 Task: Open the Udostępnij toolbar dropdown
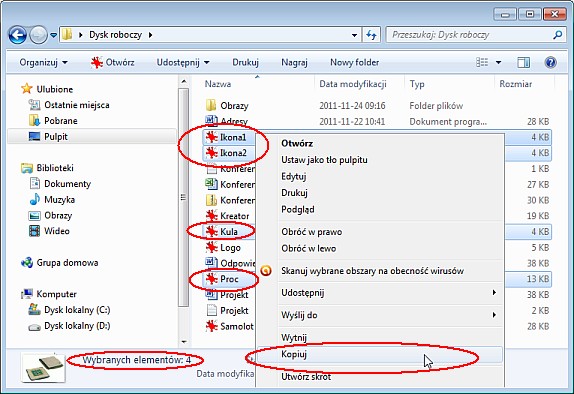(183, 62)
